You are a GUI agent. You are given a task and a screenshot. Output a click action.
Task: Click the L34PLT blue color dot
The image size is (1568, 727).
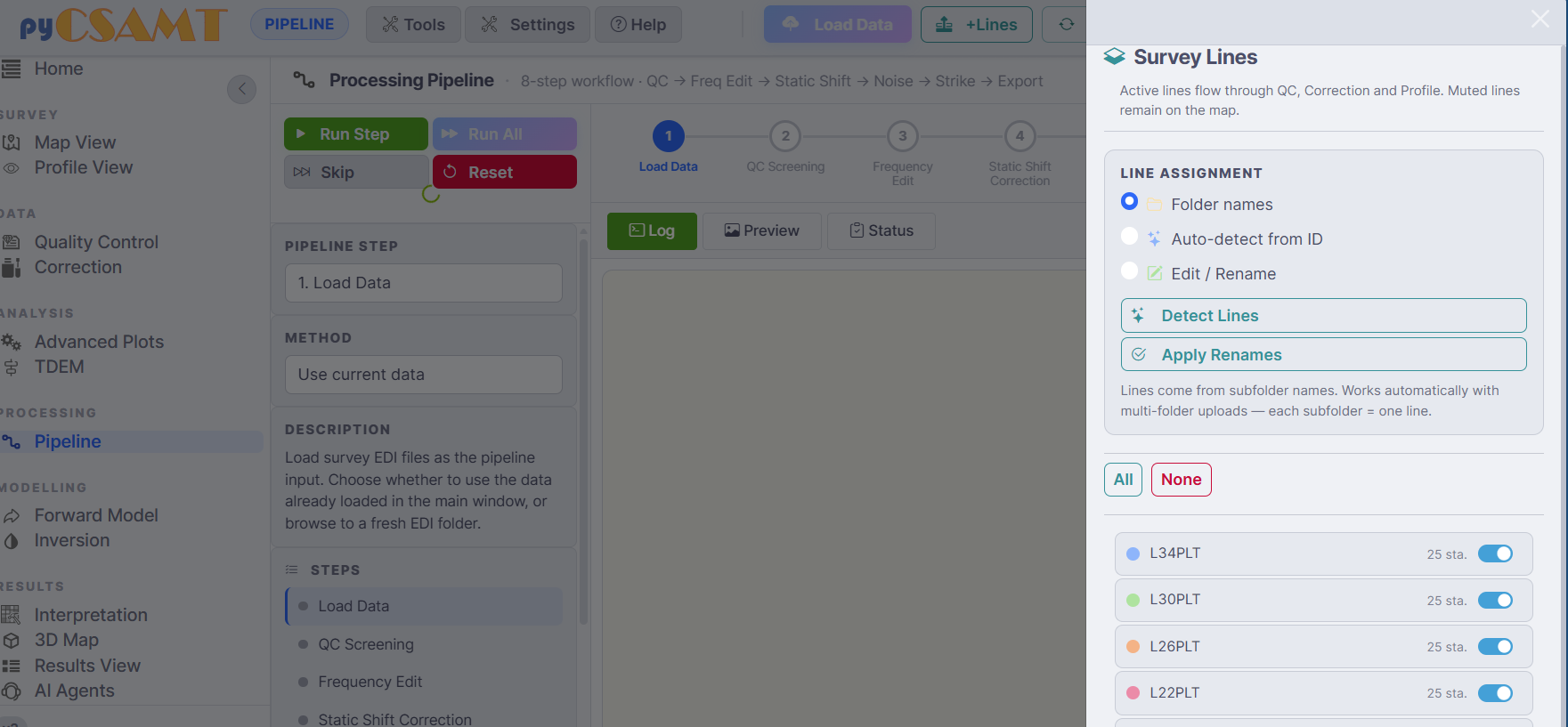click(1133, 553)
